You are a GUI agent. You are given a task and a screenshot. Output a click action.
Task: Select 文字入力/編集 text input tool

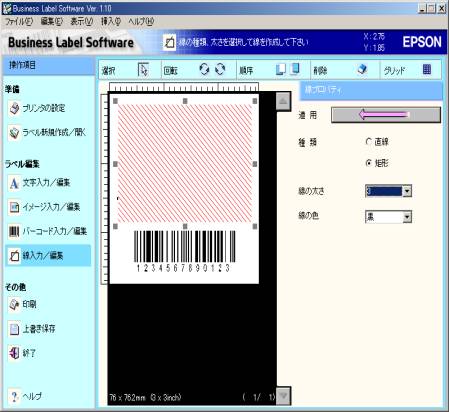tap(39, 183)
